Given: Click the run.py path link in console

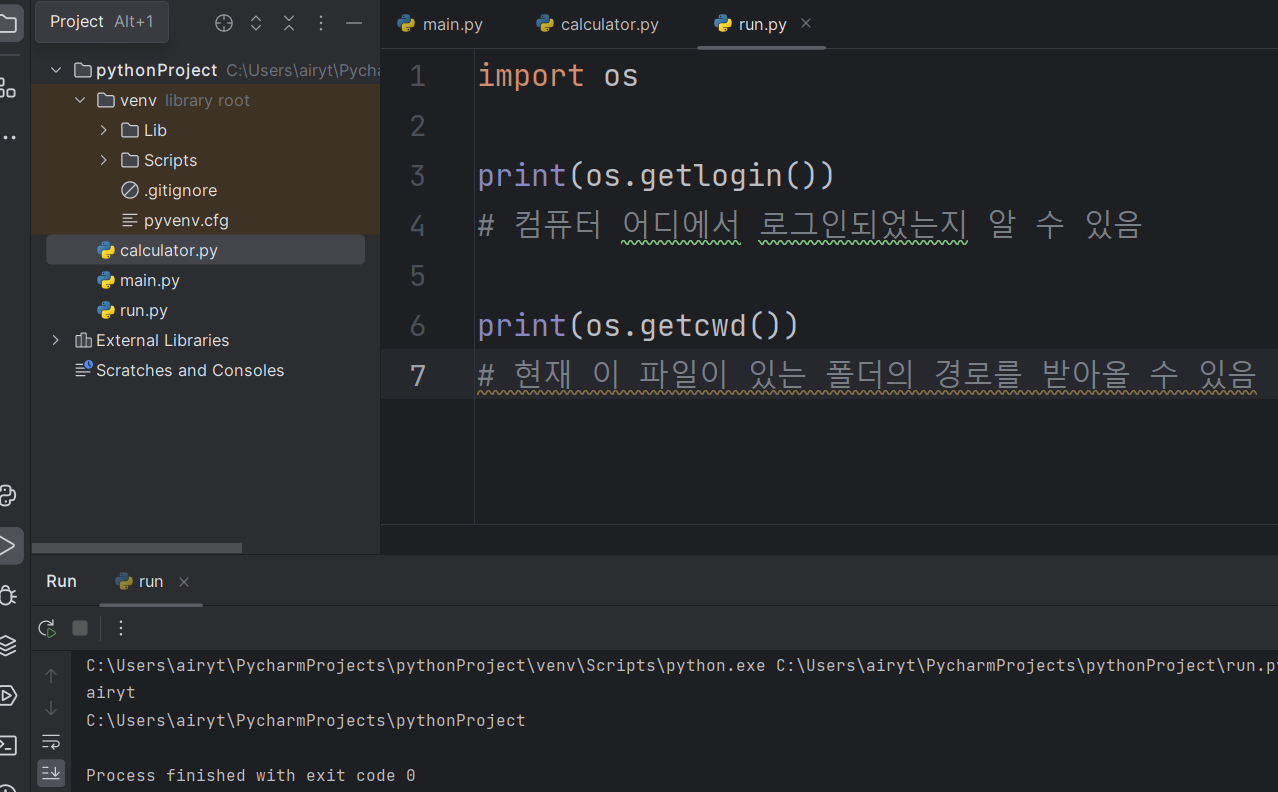Looking at the screenshot, I should 1027,665.
